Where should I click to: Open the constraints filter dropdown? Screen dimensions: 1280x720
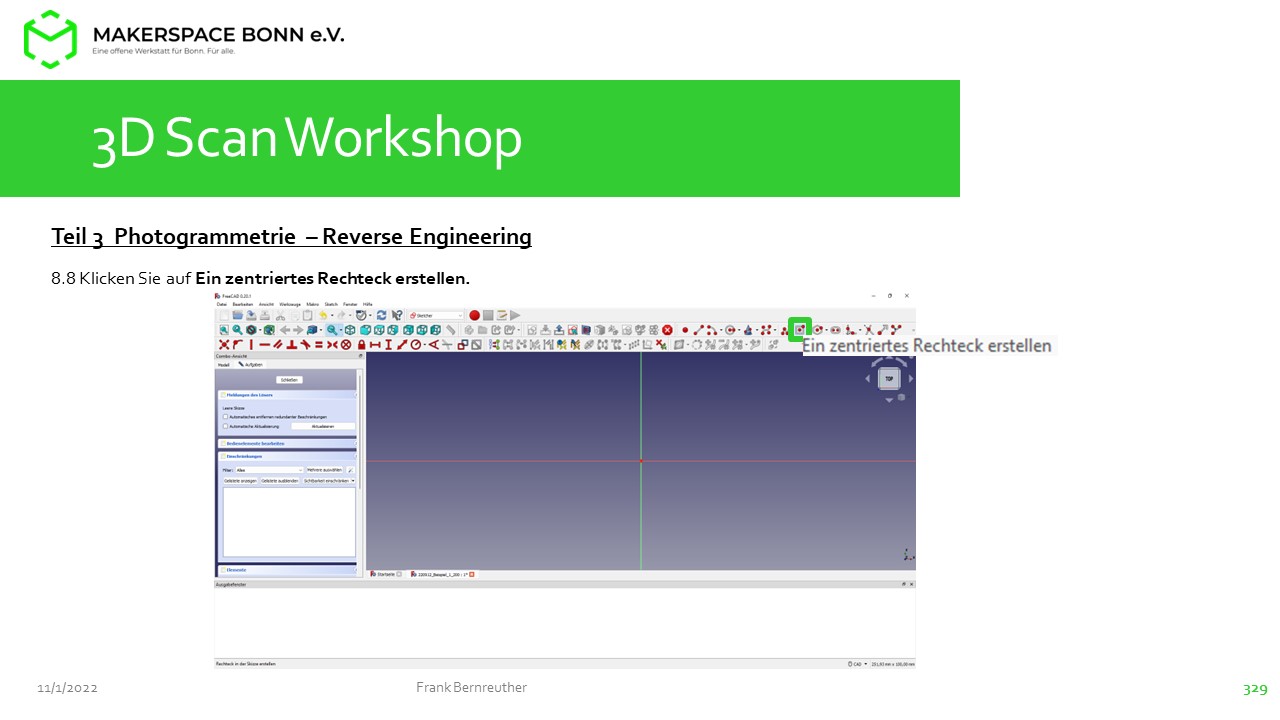point(270,470)
